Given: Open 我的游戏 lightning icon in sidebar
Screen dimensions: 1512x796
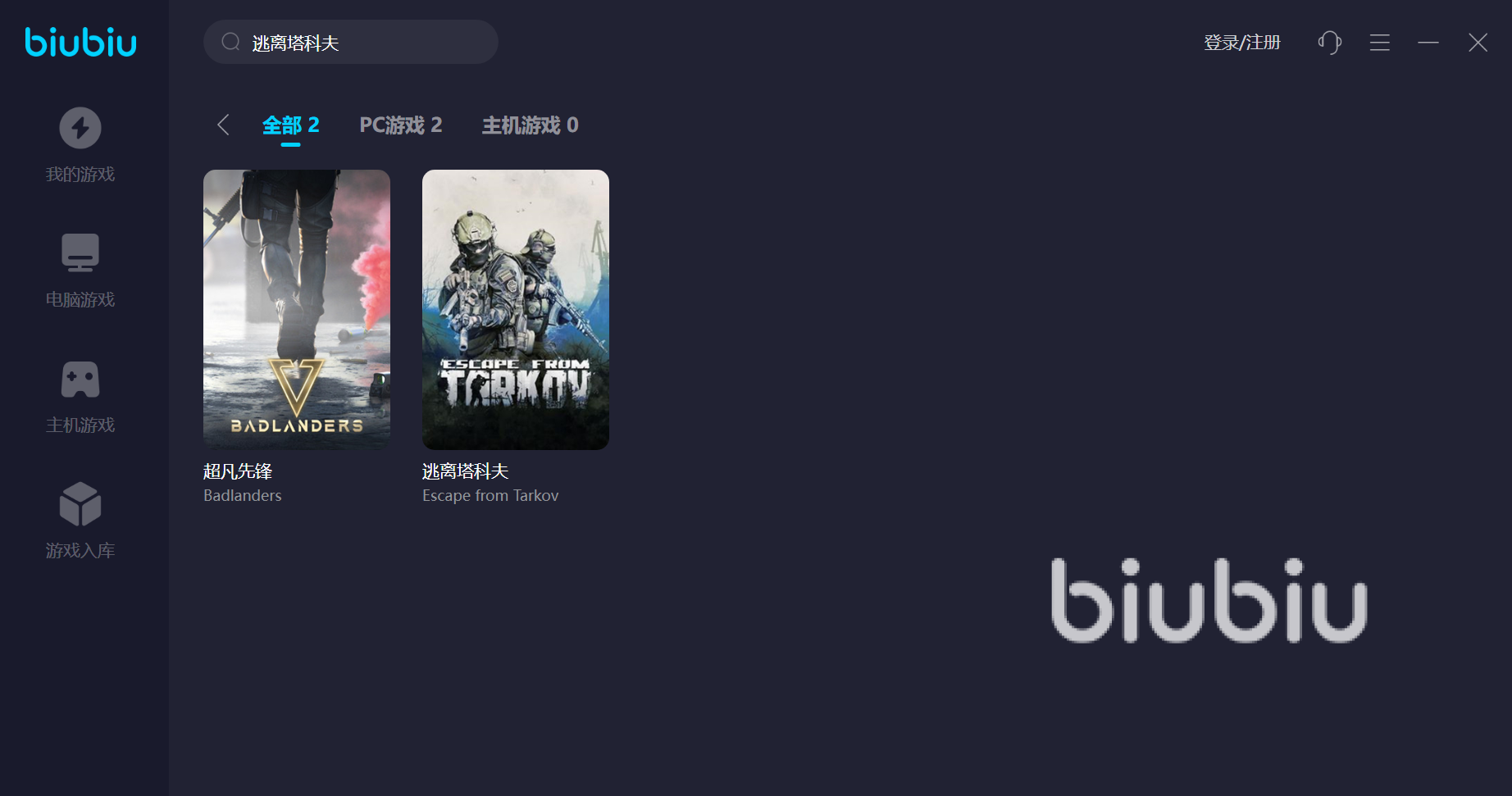Looking at the screenshot, I should [x=80, y=129].
